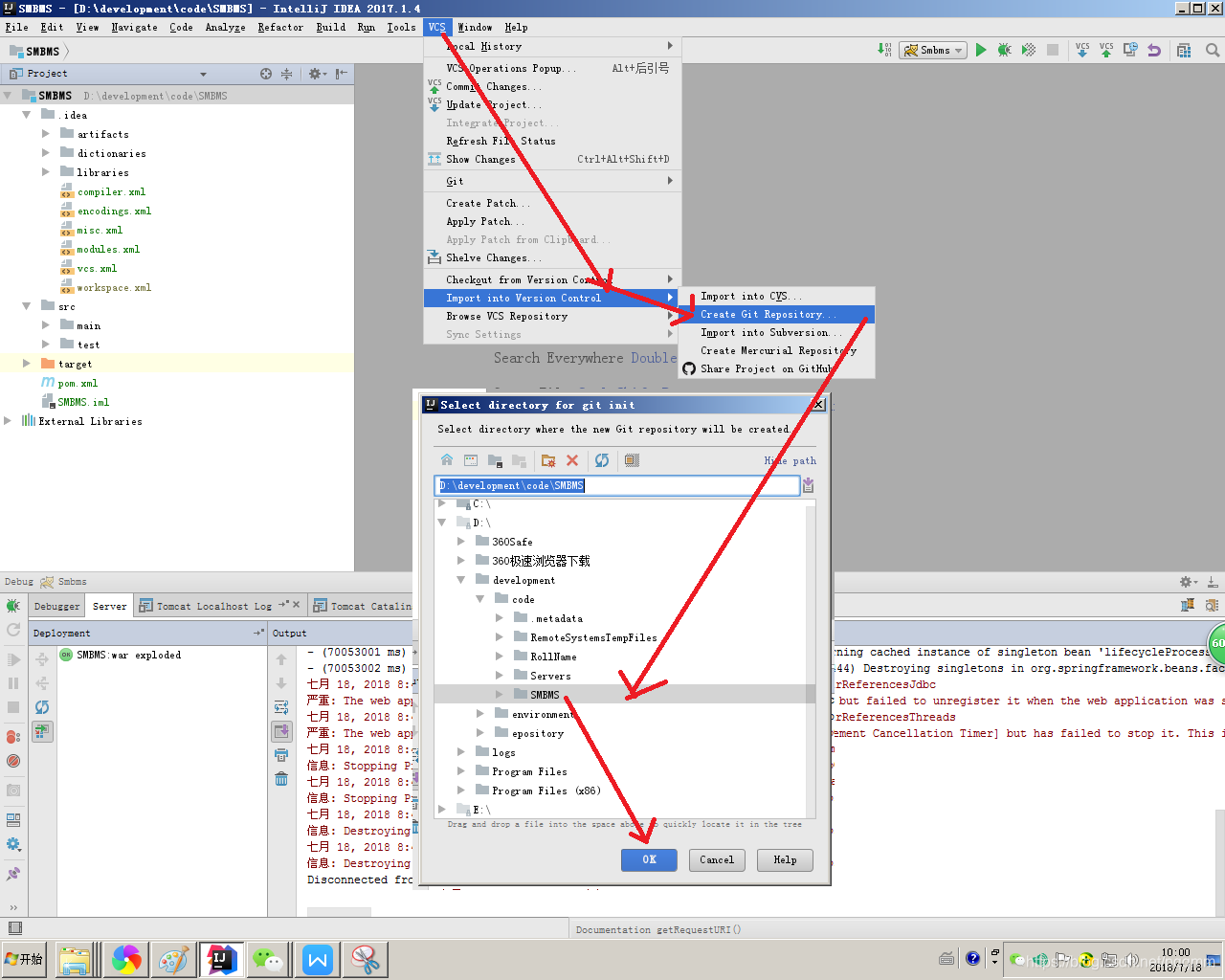Click the Project directory icon in dialog toolbar

pos(495,460)
